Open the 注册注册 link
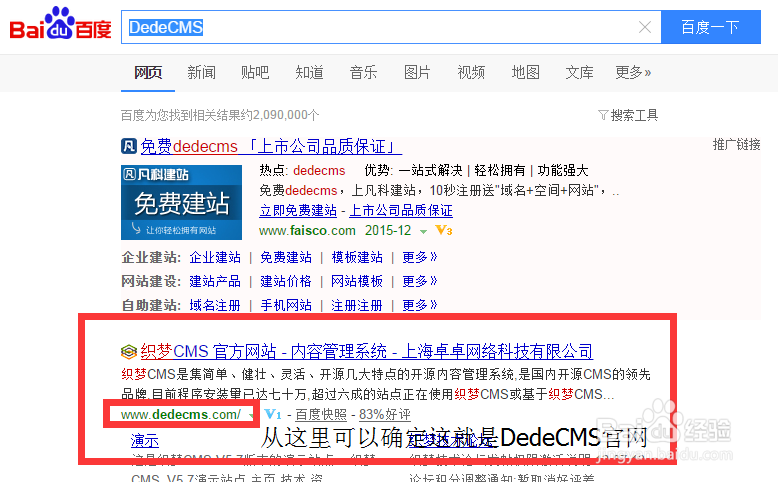This screenshot has width=778, height=482. click(357, 305)
